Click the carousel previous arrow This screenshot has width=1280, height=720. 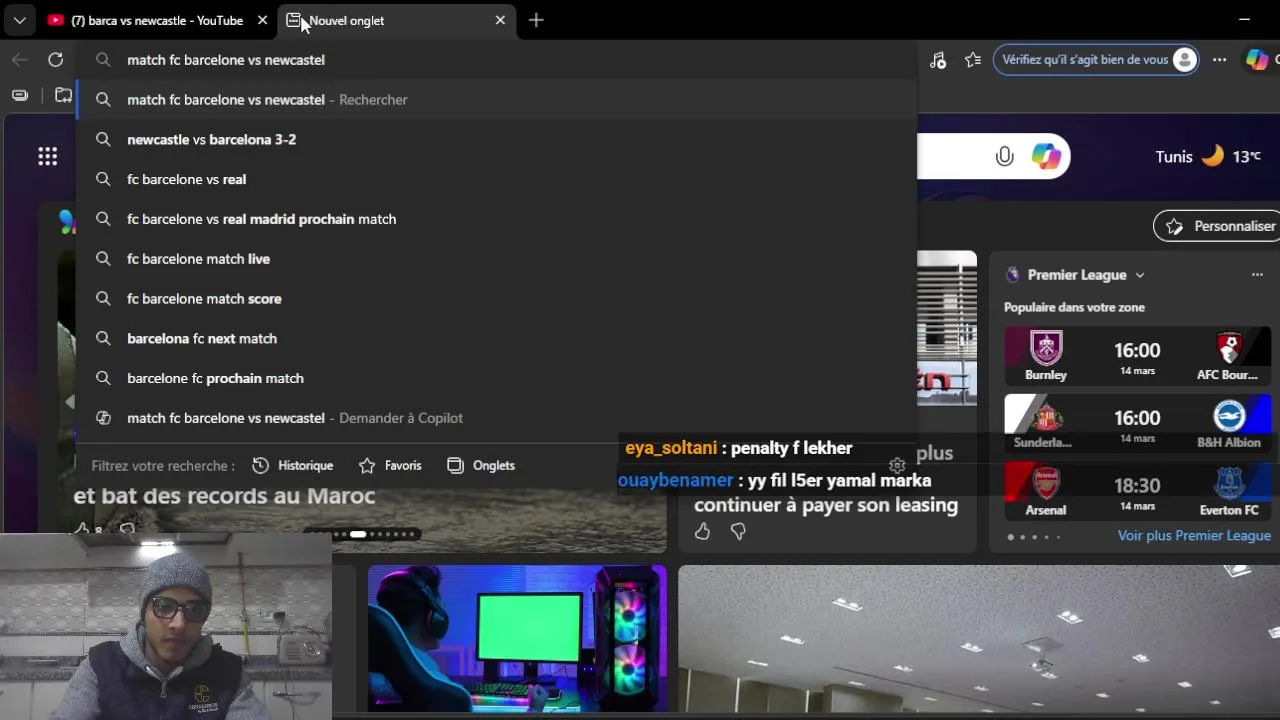point(69,401)
